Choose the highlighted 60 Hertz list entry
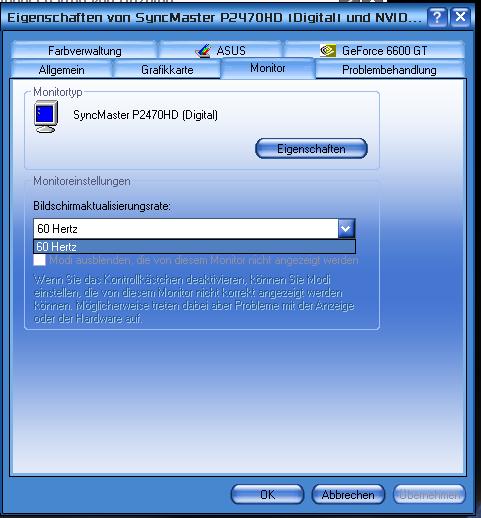The width and height of the screenshot is (481, 518). click(194, 247)
